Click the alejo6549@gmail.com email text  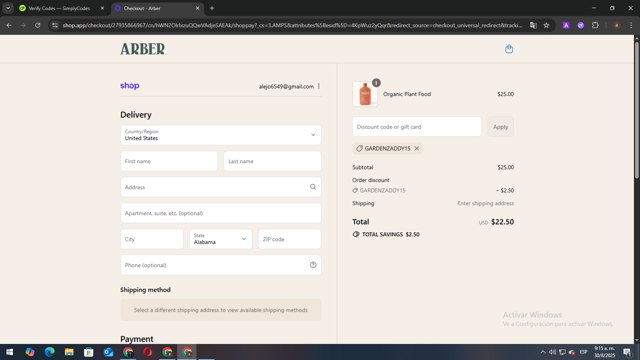(286, 86)
